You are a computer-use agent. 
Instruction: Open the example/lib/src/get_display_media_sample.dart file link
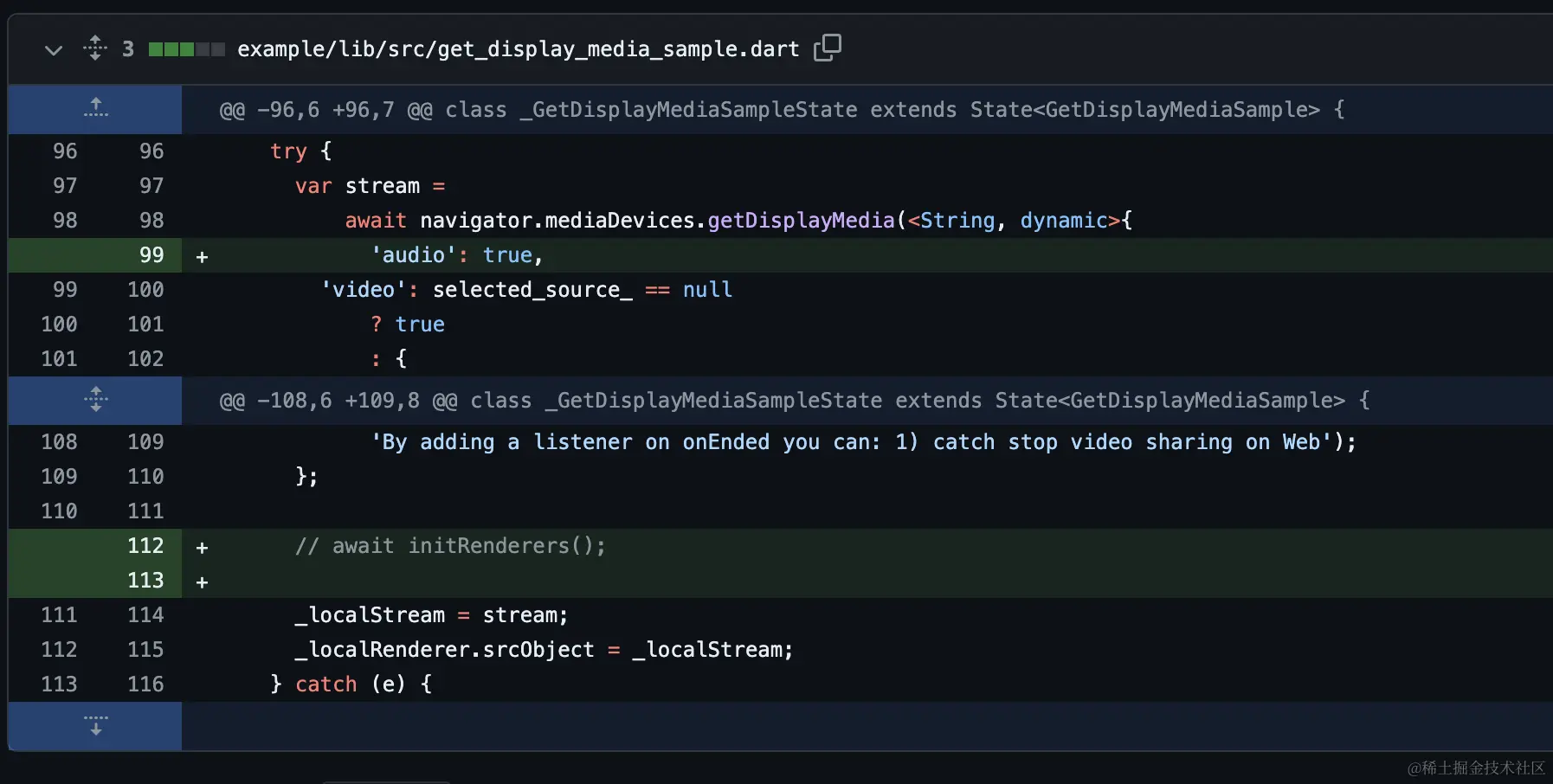(518, 49)
